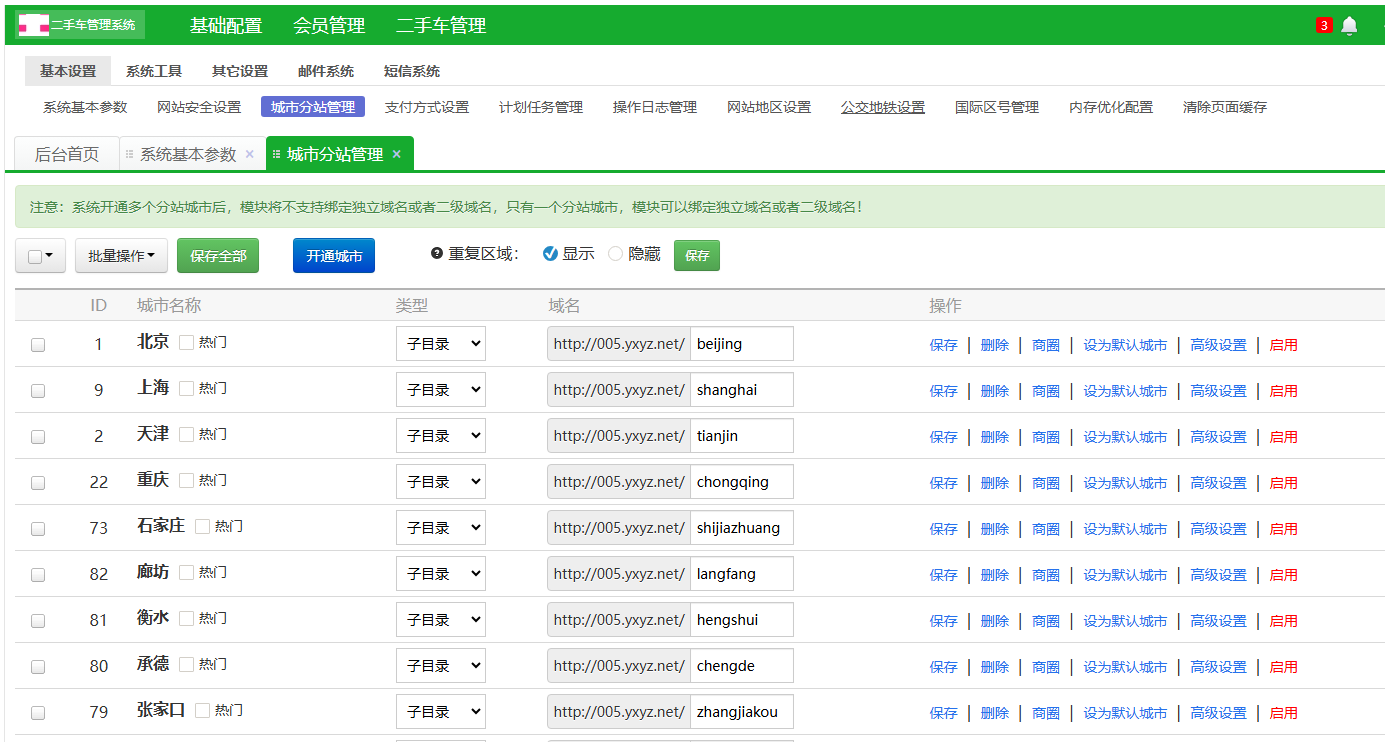
Task: Click green 保存 button next to 隐藏
Action: (697, 255)
